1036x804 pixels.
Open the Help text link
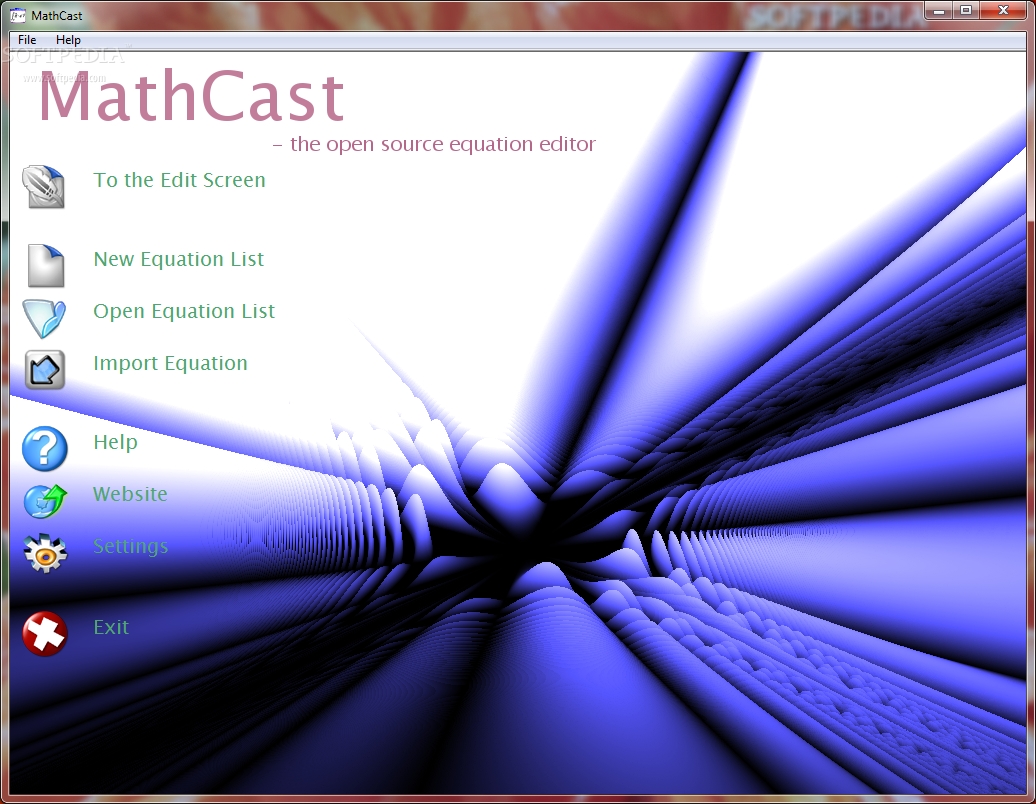pos(116,442)
